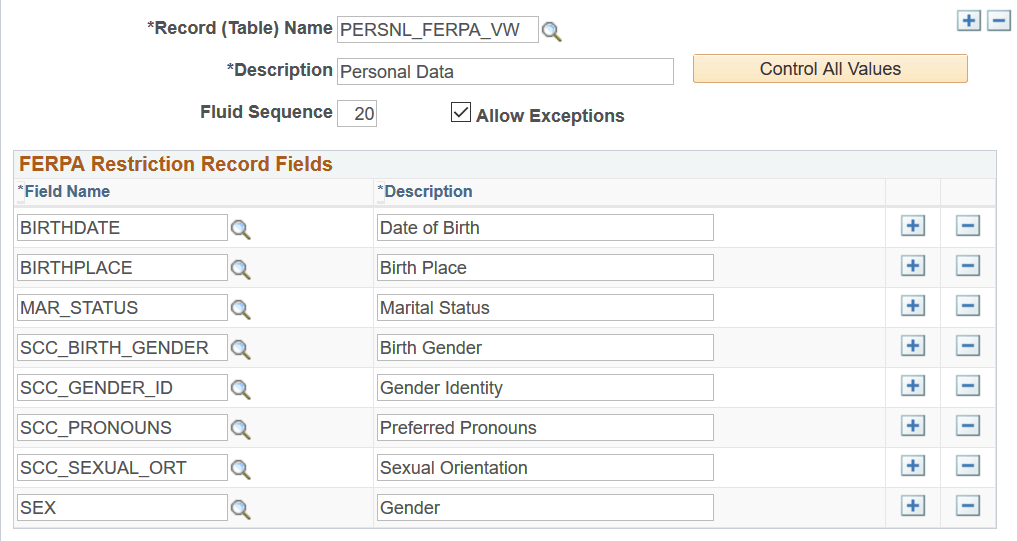Edit the Personal Data description field
The width and height of the screenshot is (1017, 541).
click(505, 71)
